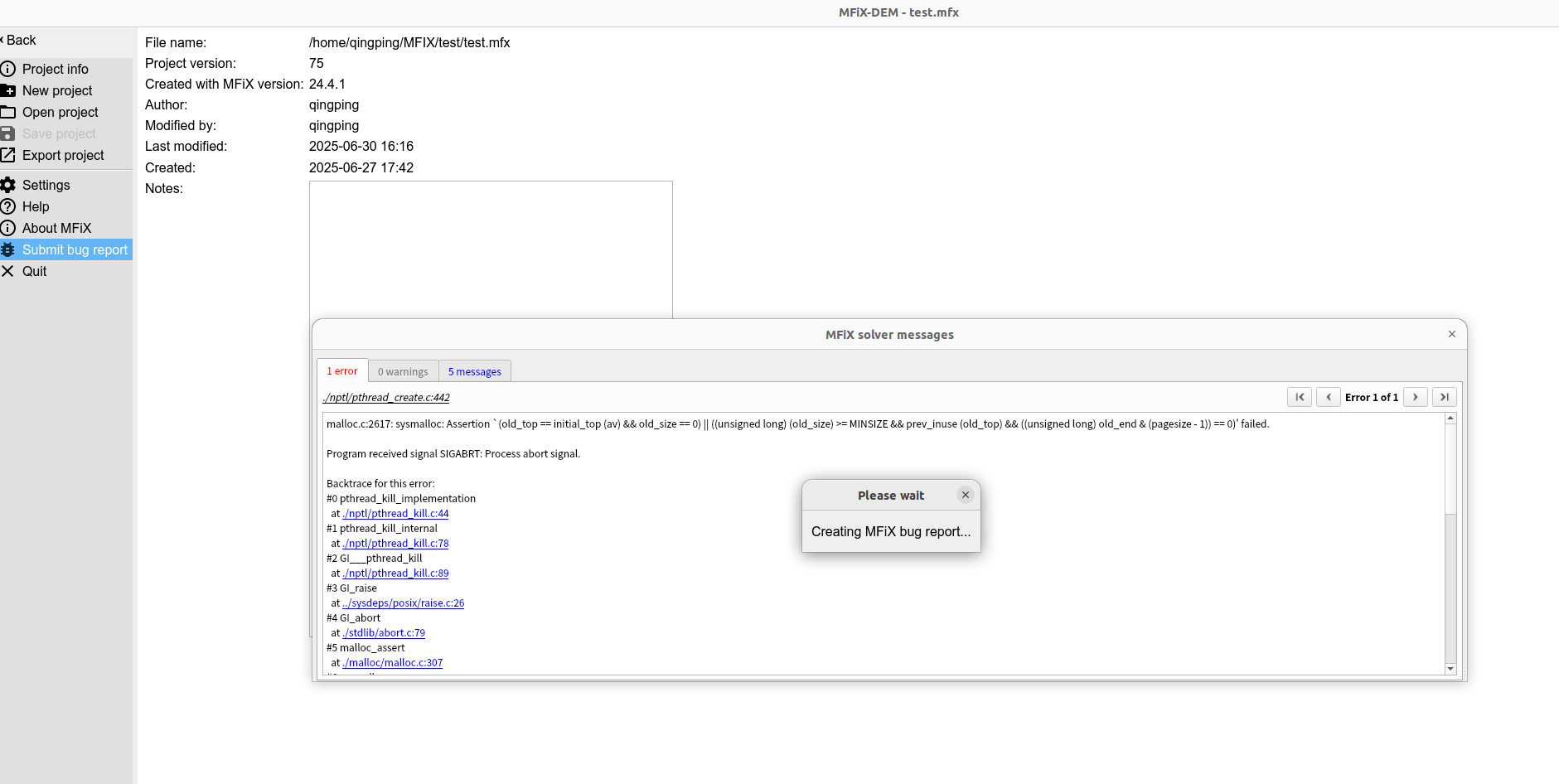1559x784 pixels.
Task: Click scrollbar down arrow in error pane
Action: point(1450,669)
